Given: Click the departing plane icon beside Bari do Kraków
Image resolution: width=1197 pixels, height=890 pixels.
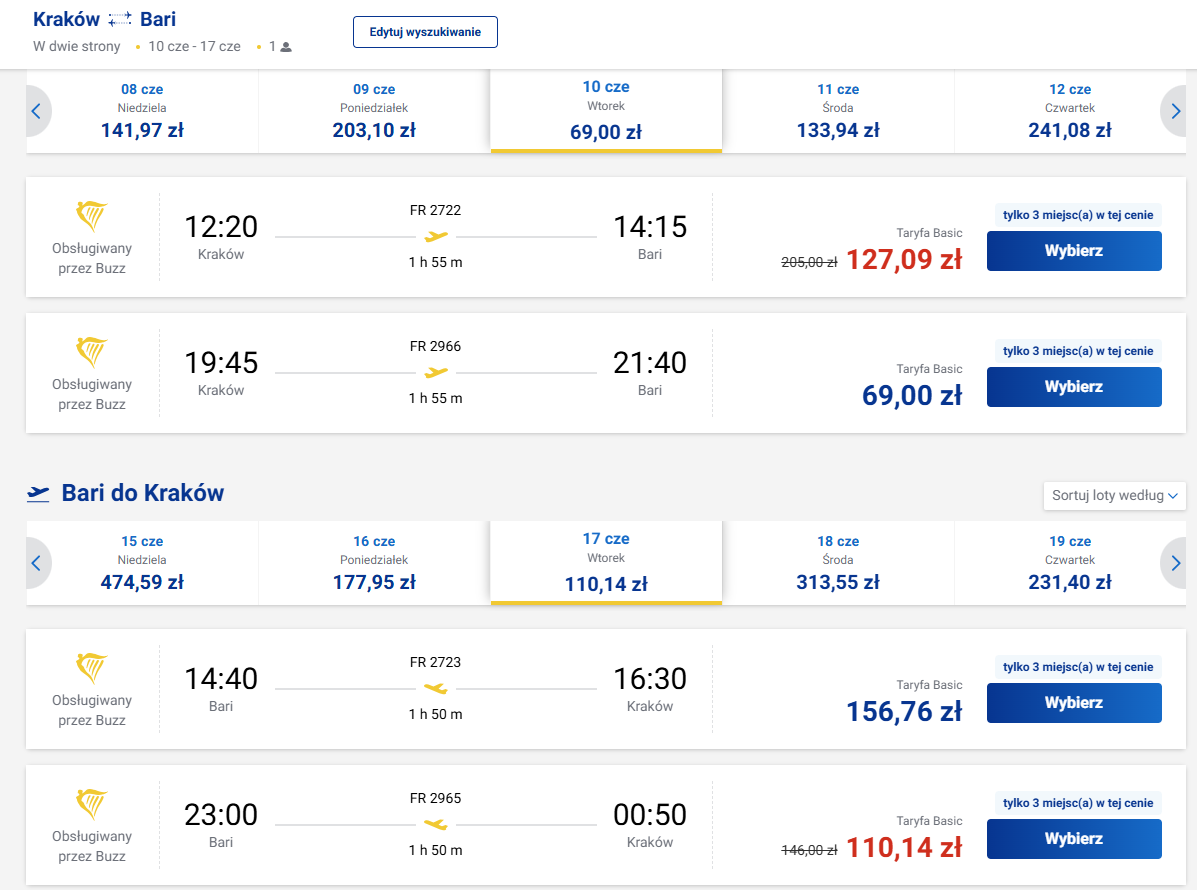Looking at the screenshot, I should [x=39, y=493].
